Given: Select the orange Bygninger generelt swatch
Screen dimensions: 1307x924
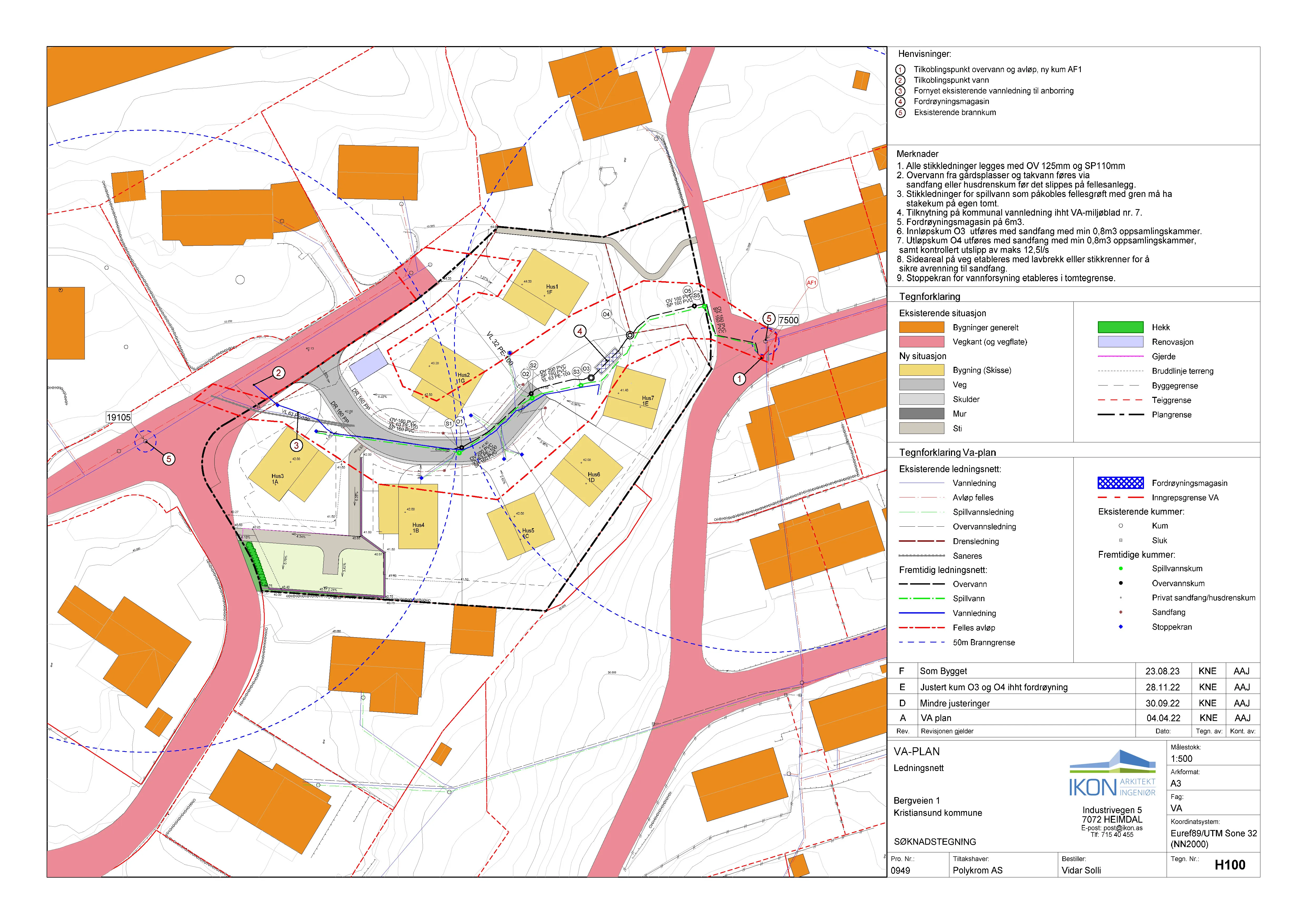Looking at the screenshot, I should [x=922, y=327].
